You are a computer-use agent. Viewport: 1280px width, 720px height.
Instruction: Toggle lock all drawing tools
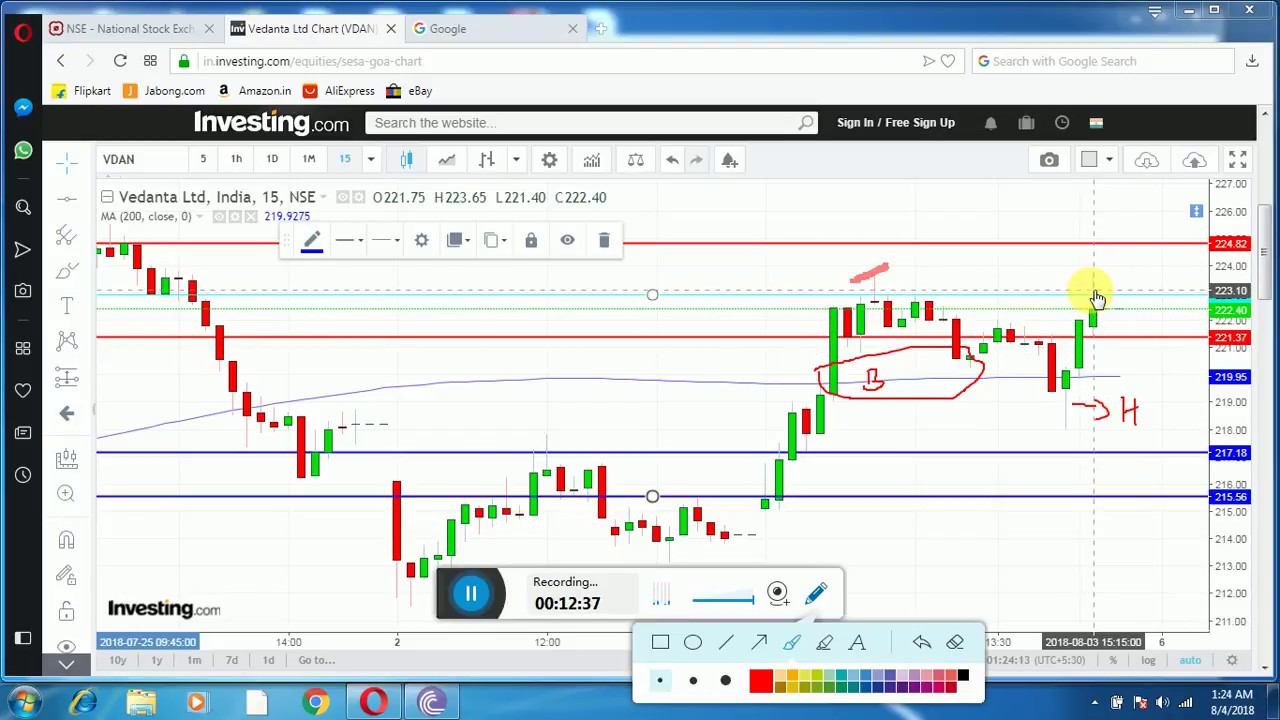pos(67,611)
